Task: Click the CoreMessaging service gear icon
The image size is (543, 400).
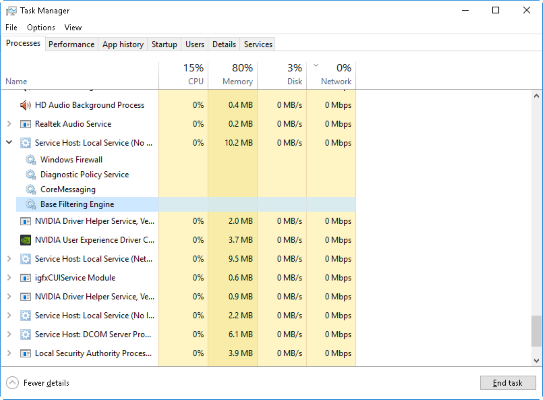Action: coord(31,189)
